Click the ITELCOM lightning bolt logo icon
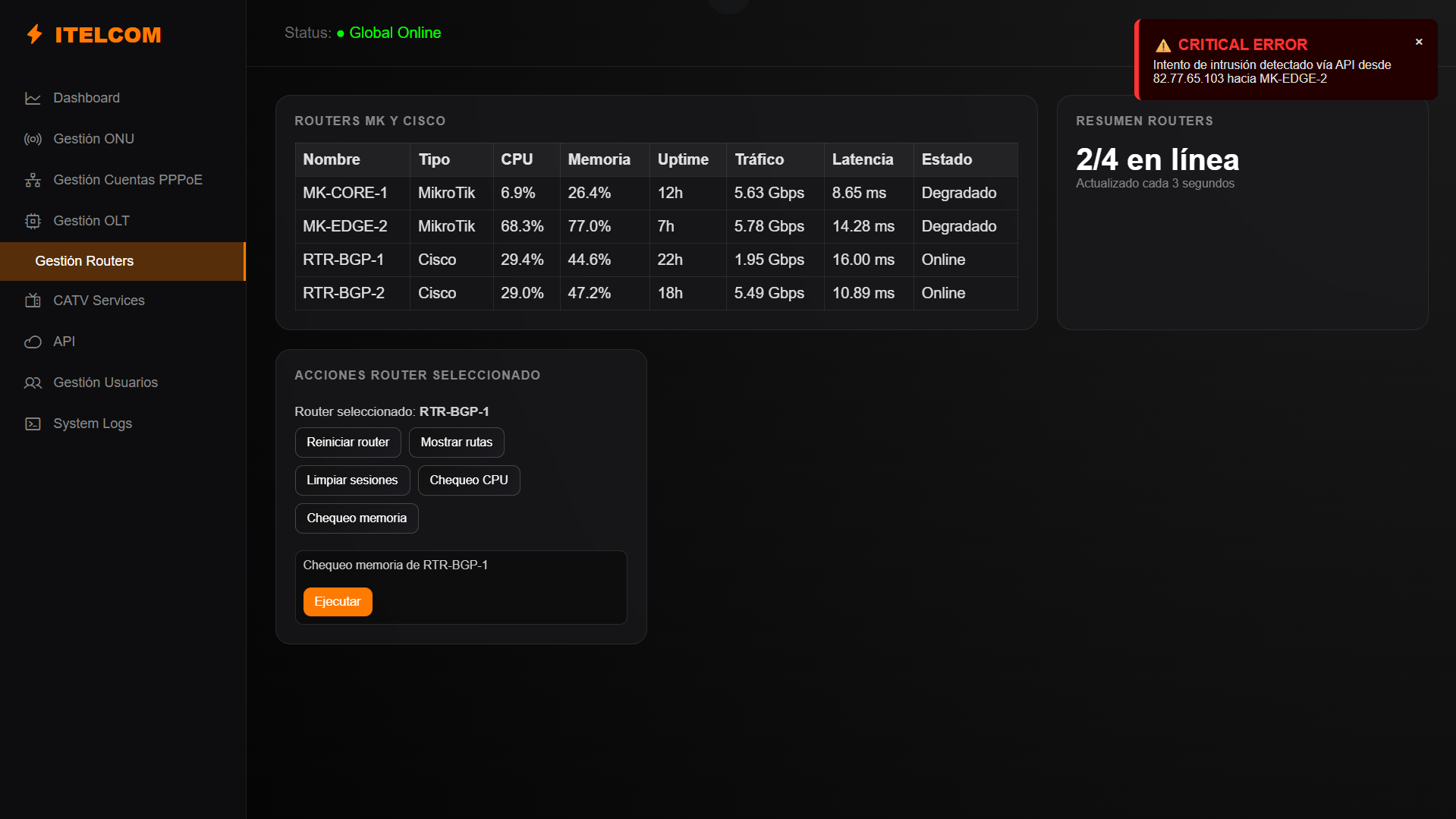Screen dimensions: 1456x819 (x=34, y=34)
